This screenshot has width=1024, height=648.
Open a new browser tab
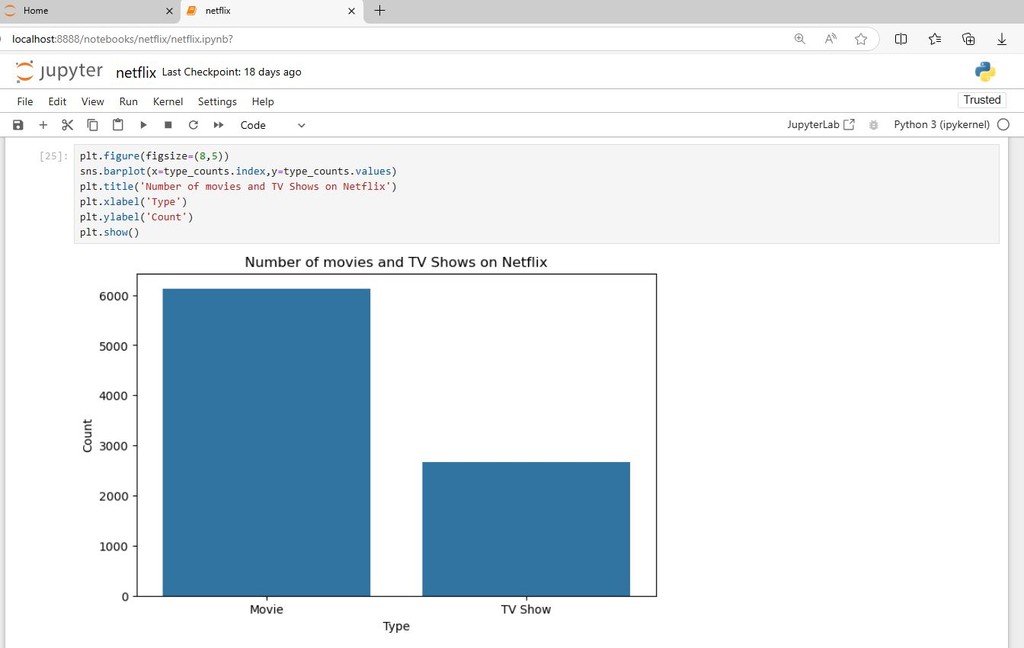[379, 10]
